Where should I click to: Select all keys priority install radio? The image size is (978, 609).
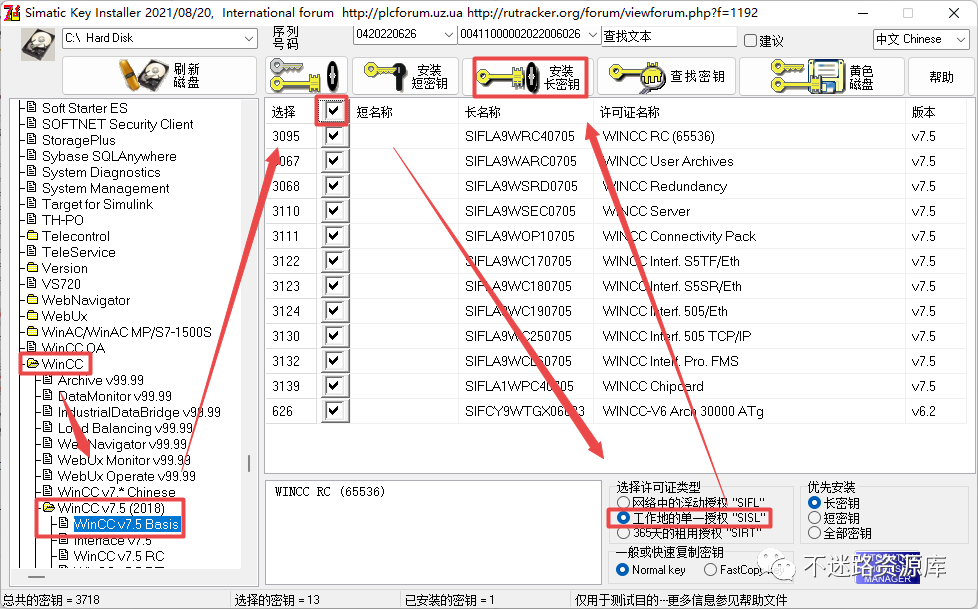[814, 533]
